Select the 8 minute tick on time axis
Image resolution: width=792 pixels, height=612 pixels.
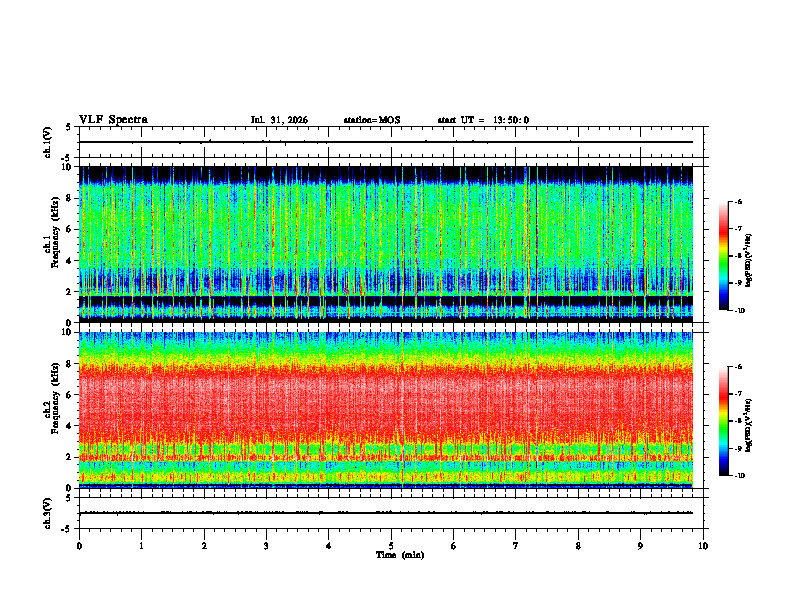pos(578,546)
